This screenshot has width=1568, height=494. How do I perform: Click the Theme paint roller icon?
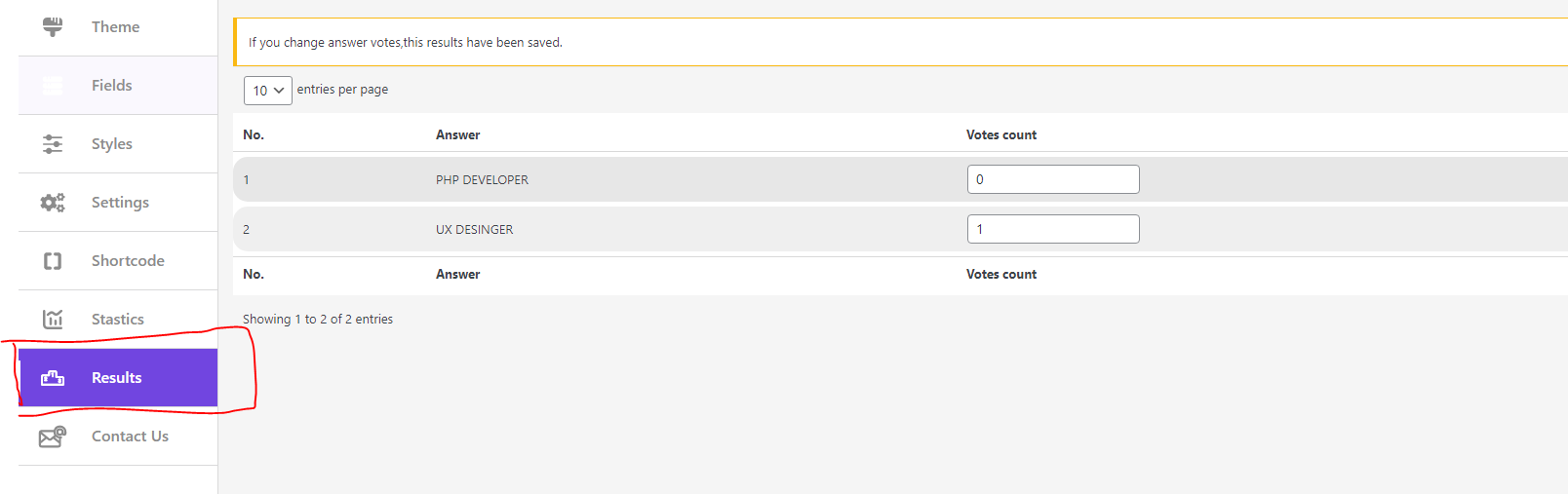click(x=53, y=27)
